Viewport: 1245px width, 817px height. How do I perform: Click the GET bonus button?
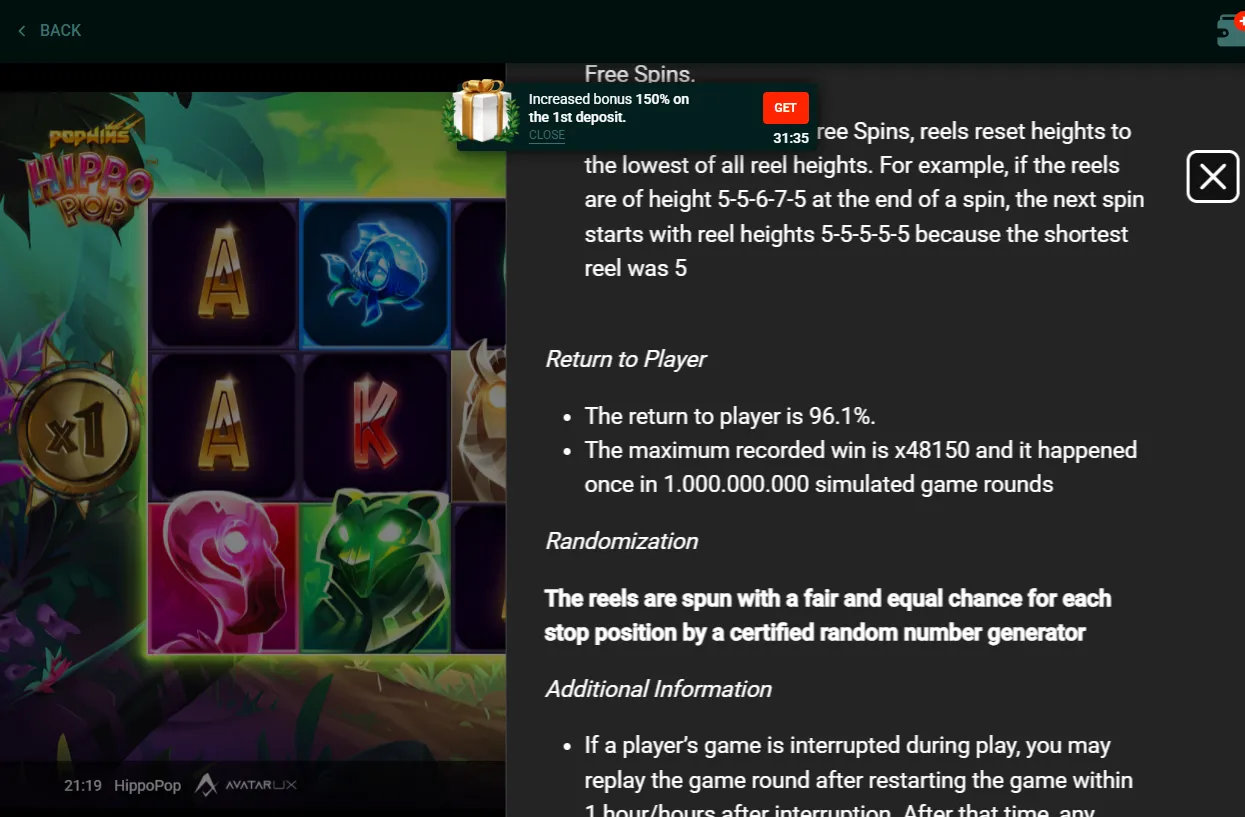pyautogui.click(x=785, y=108)
